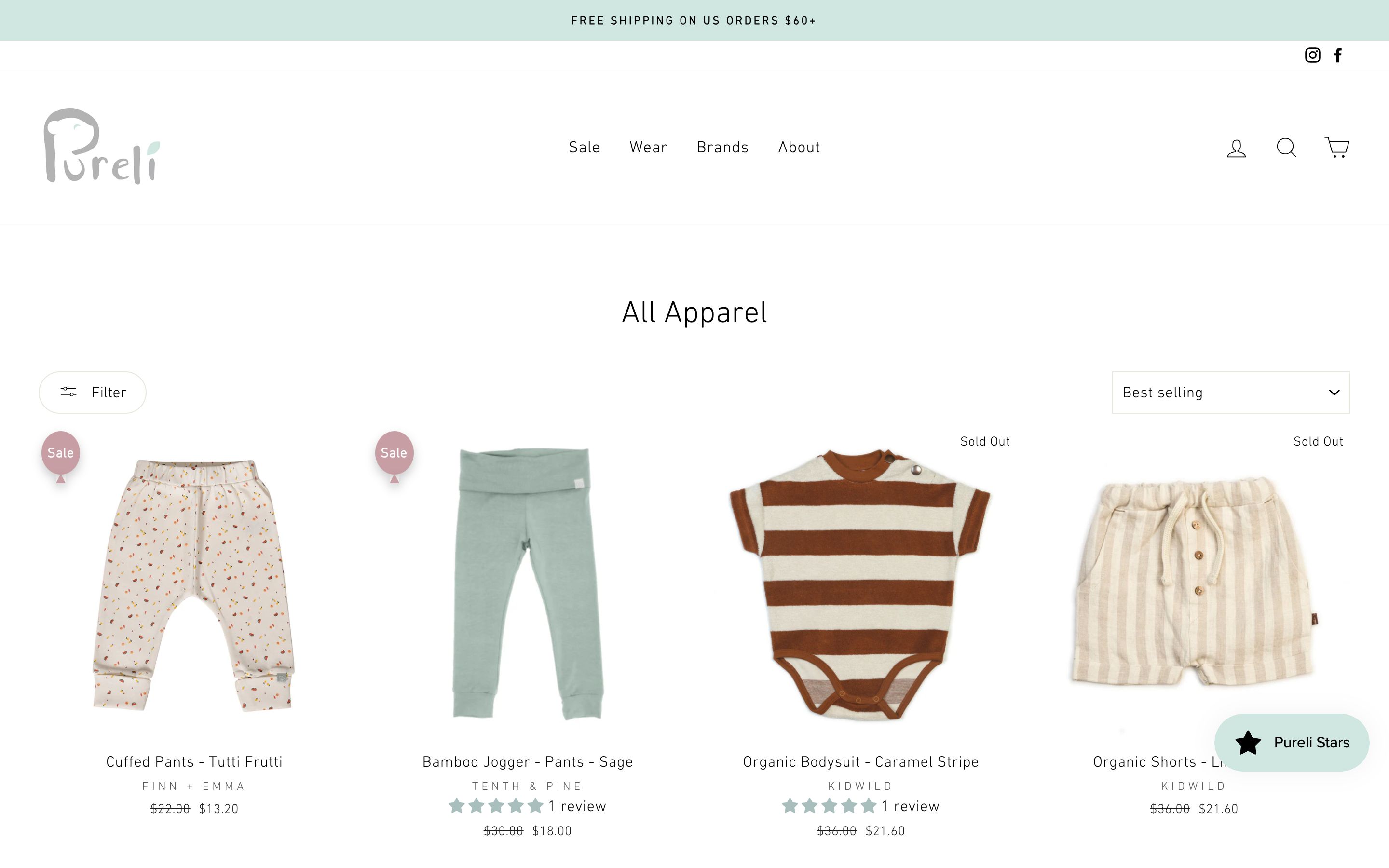Click the Sale tab in navigation
Screen dimensions: 1389x868
click(x=583, y=147)
